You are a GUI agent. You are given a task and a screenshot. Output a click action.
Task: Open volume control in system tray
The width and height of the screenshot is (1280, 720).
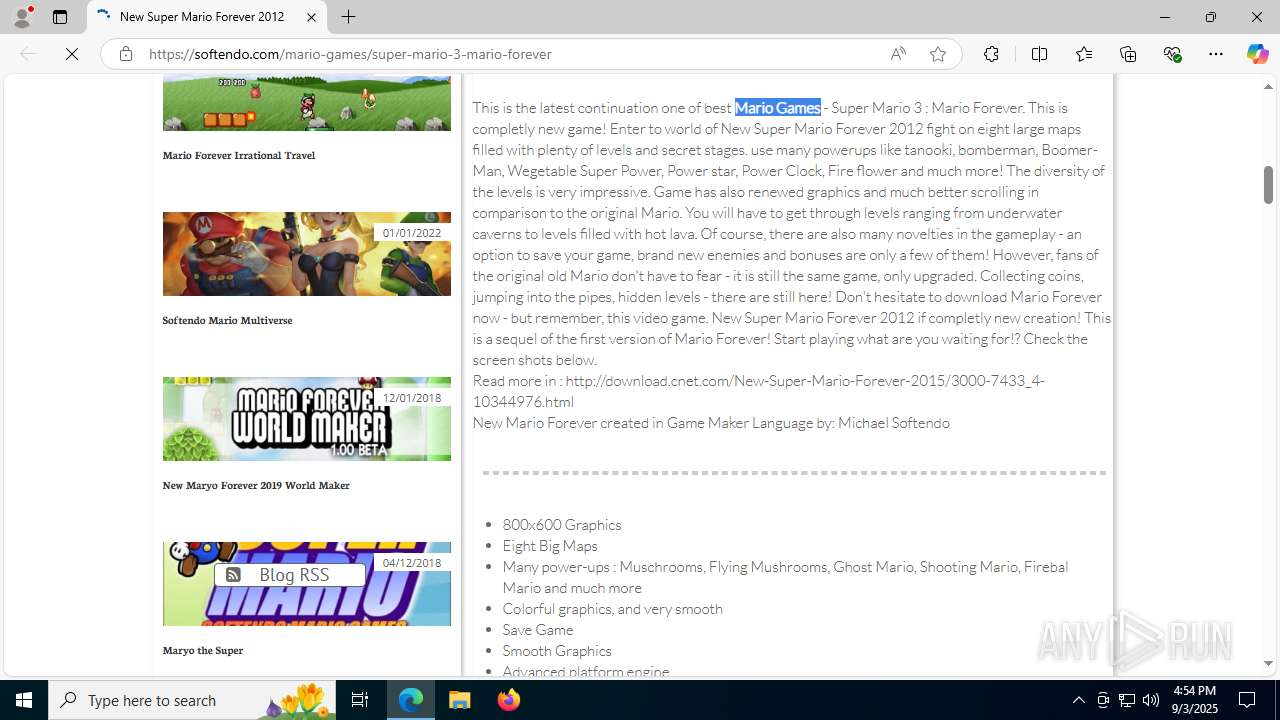(1151, 700)
